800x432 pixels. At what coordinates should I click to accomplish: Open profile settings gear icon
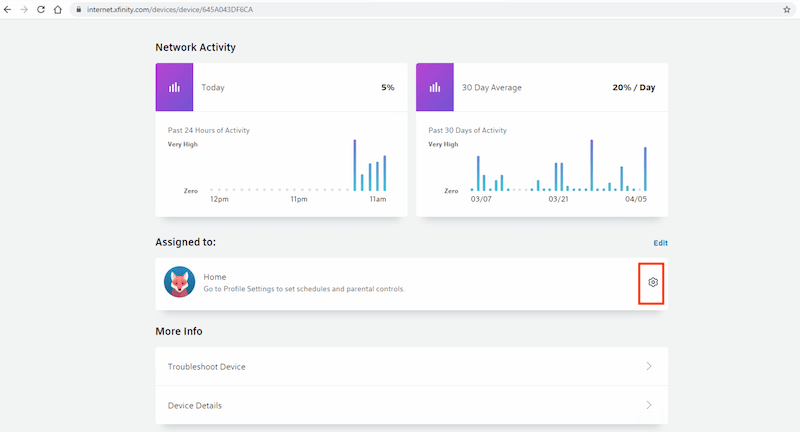(x=653, y=282)
